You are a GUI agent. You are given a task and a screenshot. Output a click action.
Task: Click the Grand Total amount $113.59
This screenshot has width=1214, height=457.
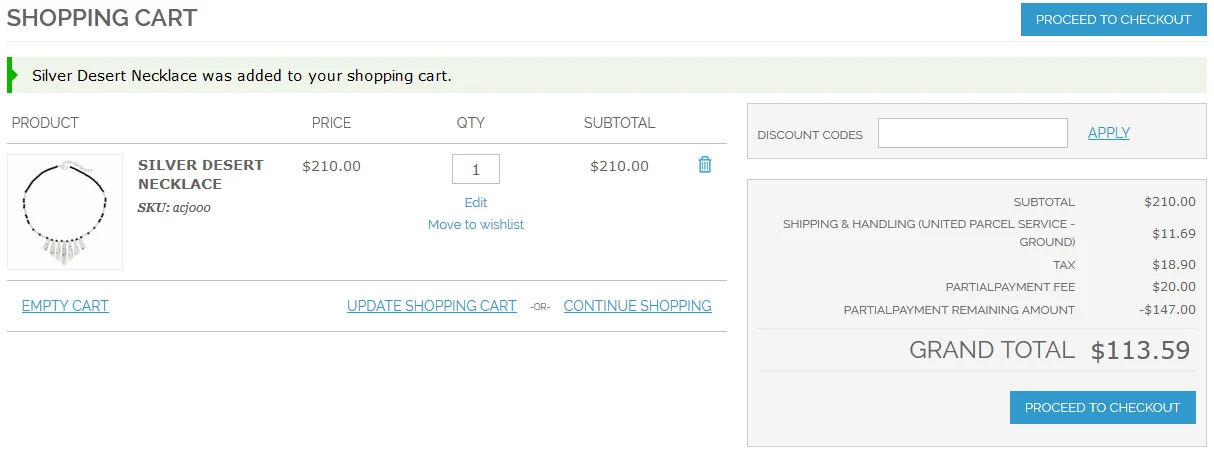click(1140, 350)
